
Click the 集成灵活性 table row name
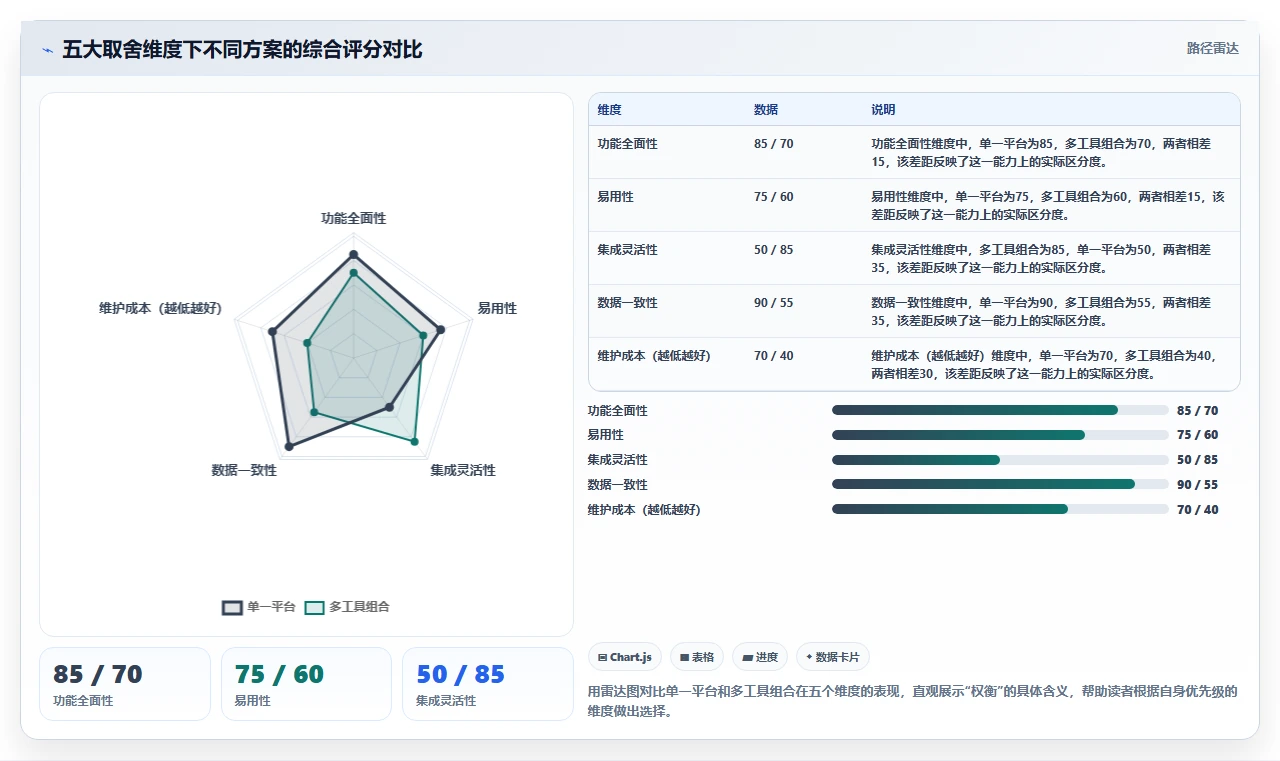pos(628,250)
